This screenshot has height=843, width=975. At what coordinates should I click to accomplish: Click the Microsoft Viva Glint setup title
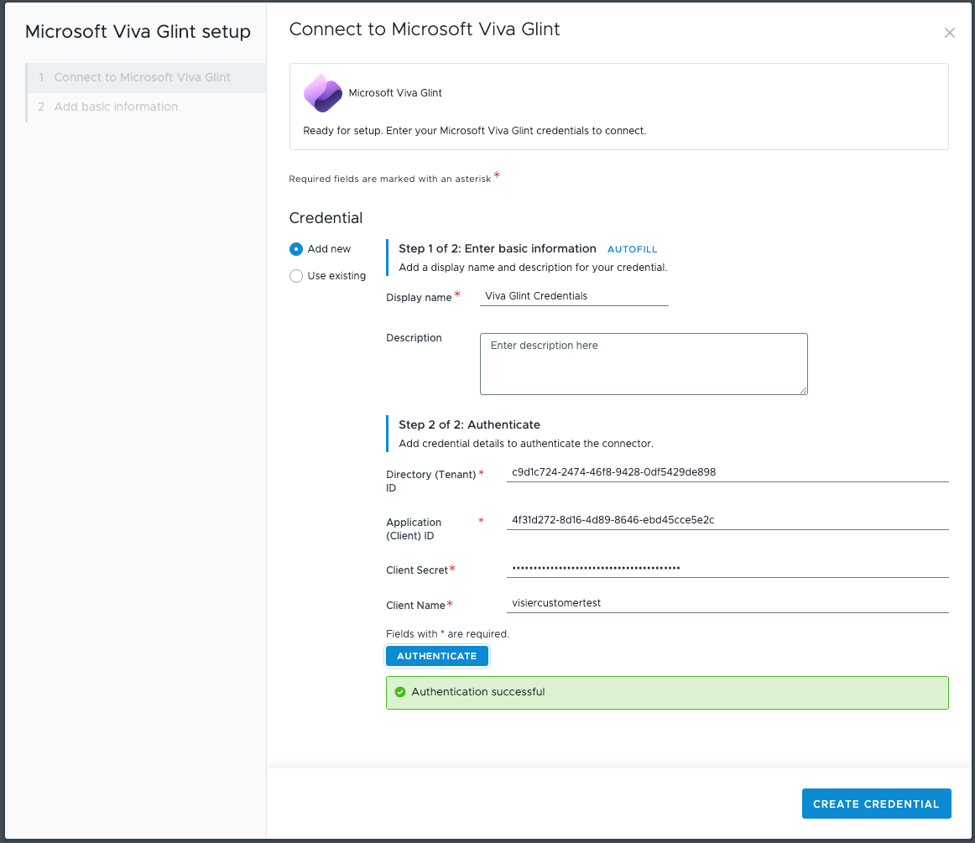point(137,32)
